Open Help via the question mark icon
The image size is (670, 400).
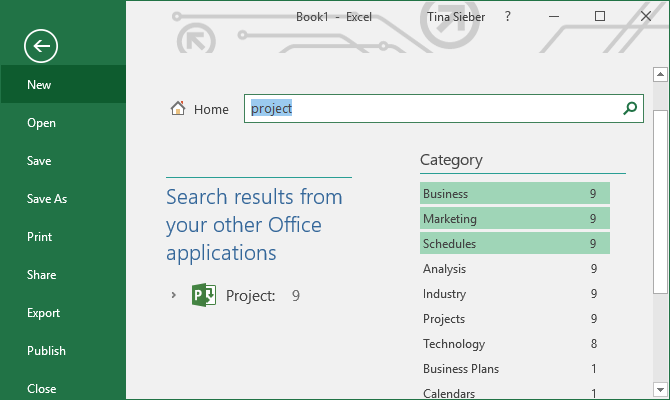click(507, 16)
